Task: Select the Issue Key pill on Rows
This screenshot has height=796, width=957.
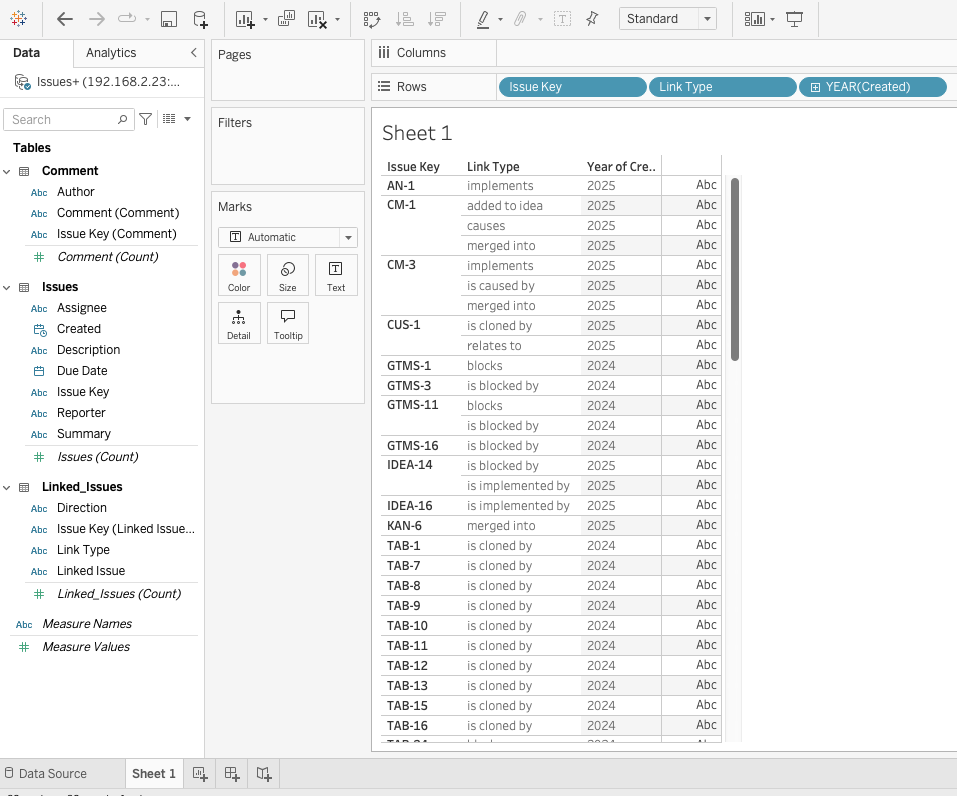Action: pos(572,87)
